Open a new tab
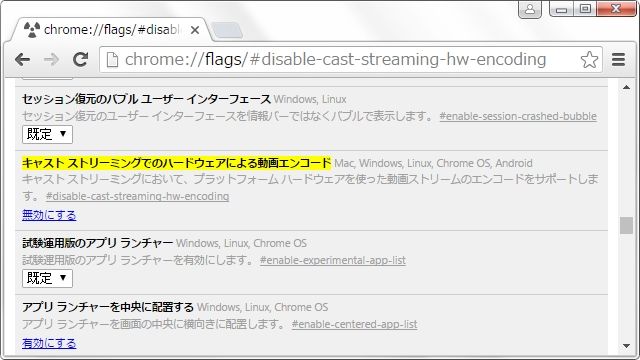Viewport: 640px width, 360px height. pyautogui.click(x=227, y=31)
